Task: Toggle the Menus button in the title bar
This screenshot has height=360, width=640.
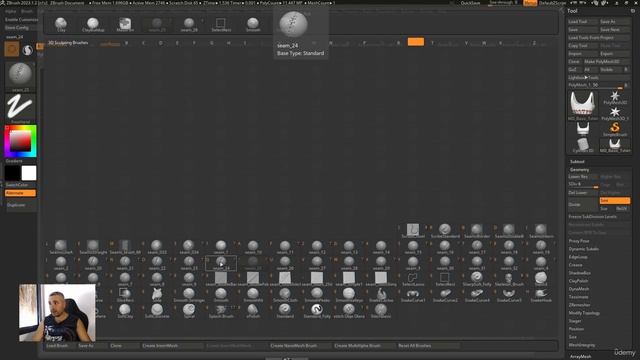Action: 530,3
